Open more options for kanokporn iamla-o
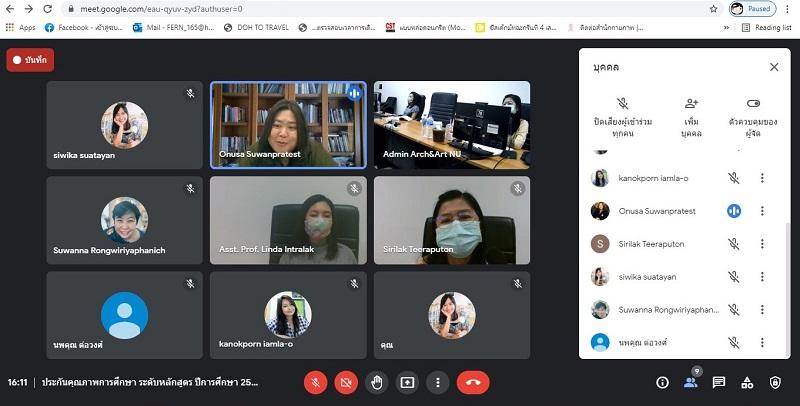The image size is (800, 406). [762, 178]
